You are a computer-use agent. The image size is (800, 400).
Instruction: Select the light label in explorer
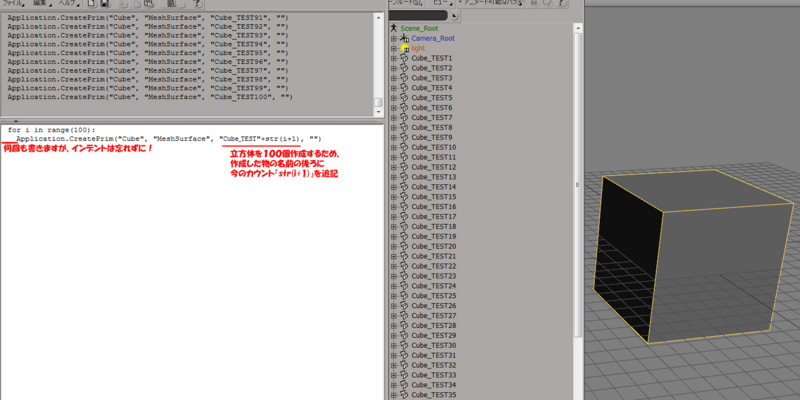pyautogui.click(x=418, y=48)
